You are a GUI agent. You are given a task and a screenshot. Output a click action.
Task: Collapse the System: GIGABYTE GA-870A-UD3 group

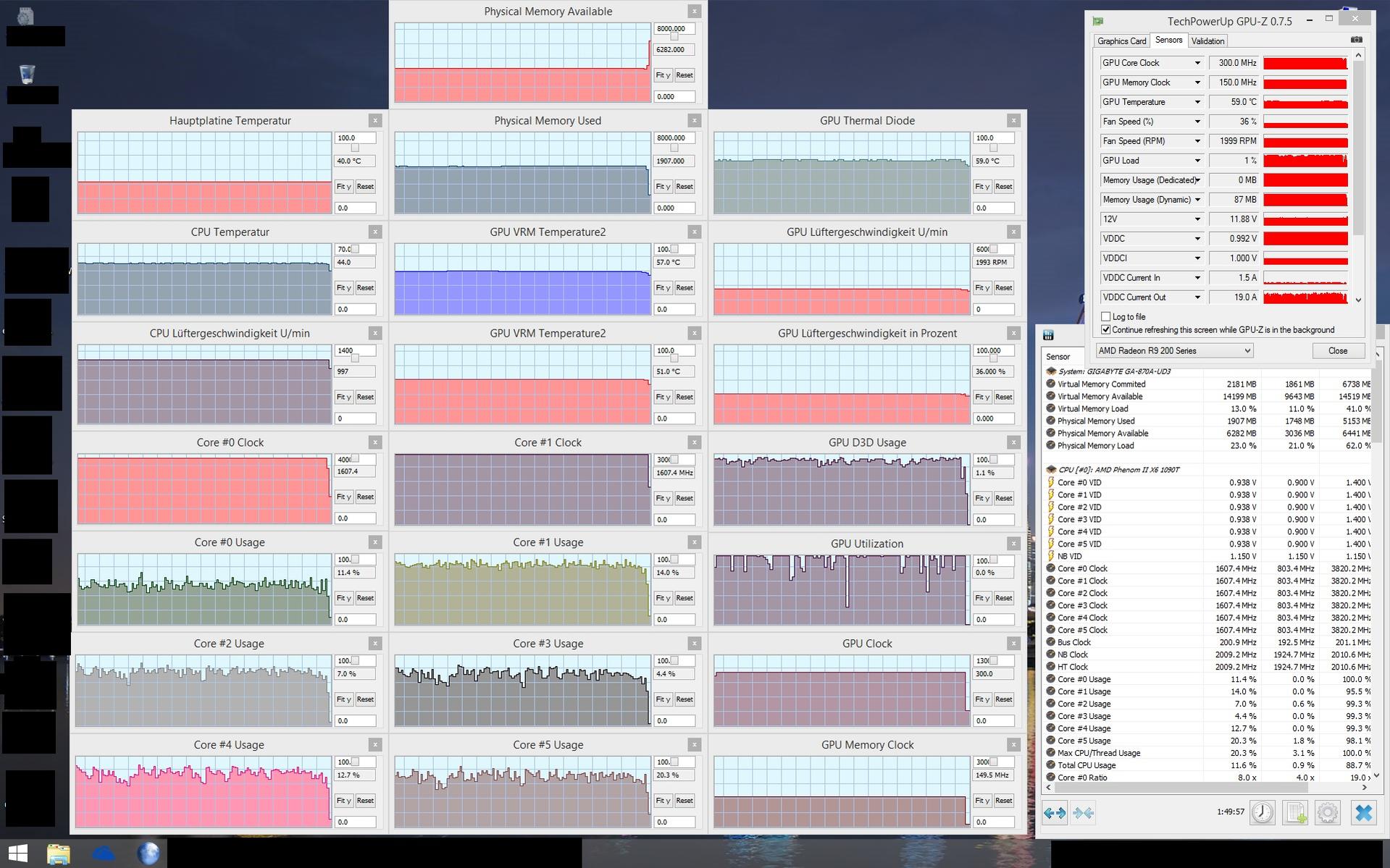click(x=1051, y=371)
